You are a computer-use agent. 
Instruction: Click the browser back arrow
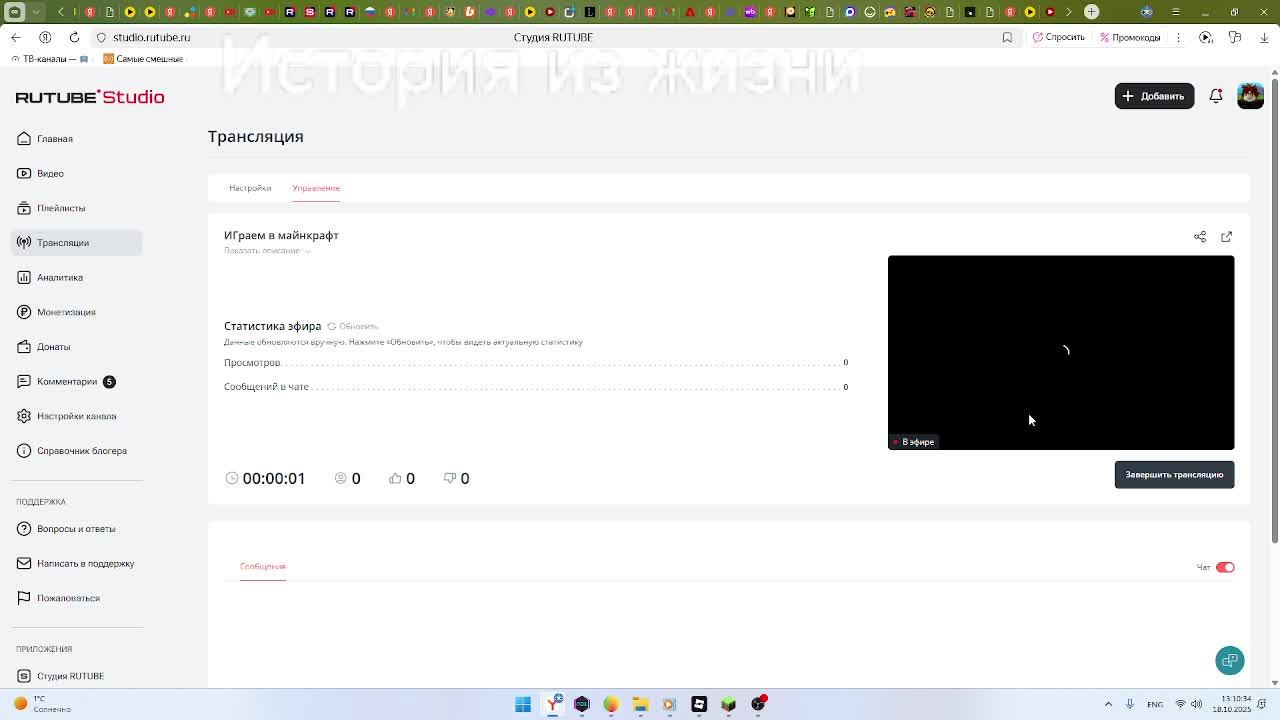16,37
